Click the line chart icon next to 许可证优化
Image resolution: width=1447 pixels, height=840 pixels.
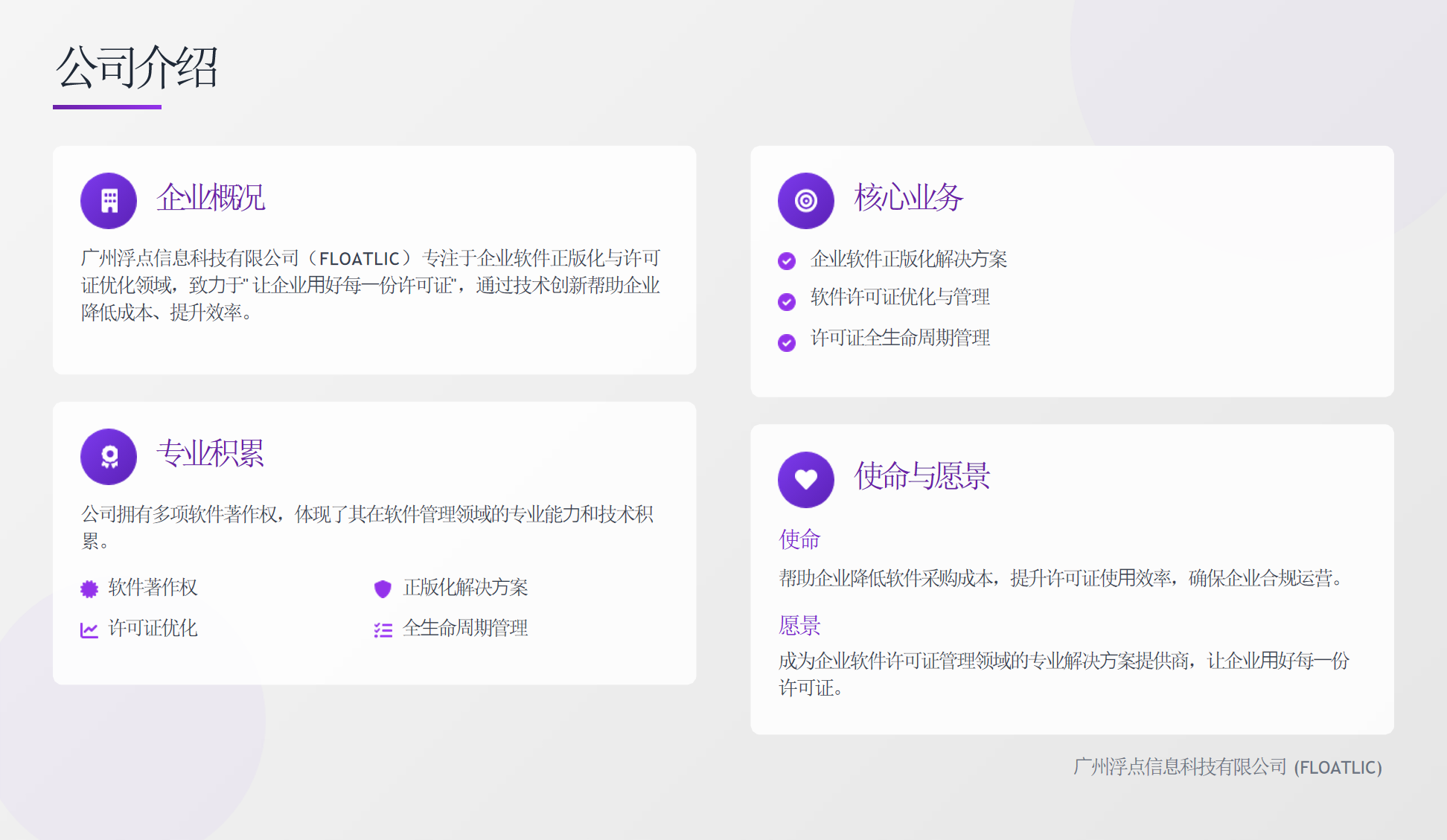pyautogui.click(x=89, y=630)
